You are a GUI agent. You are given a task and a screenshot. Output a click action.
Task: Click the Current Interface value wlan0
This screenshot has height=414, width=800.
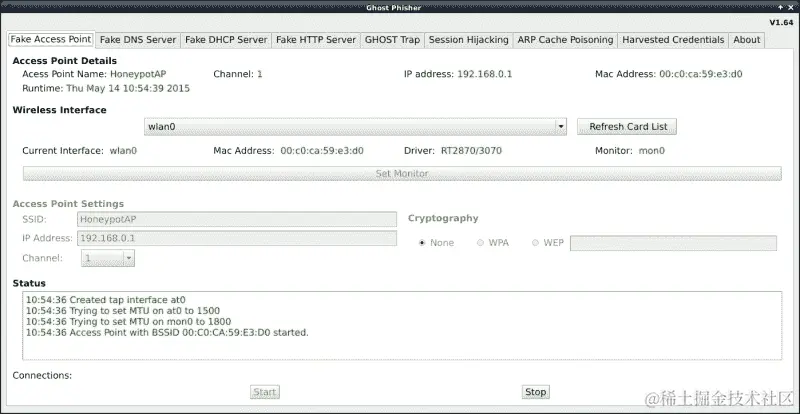coord(123,151)
